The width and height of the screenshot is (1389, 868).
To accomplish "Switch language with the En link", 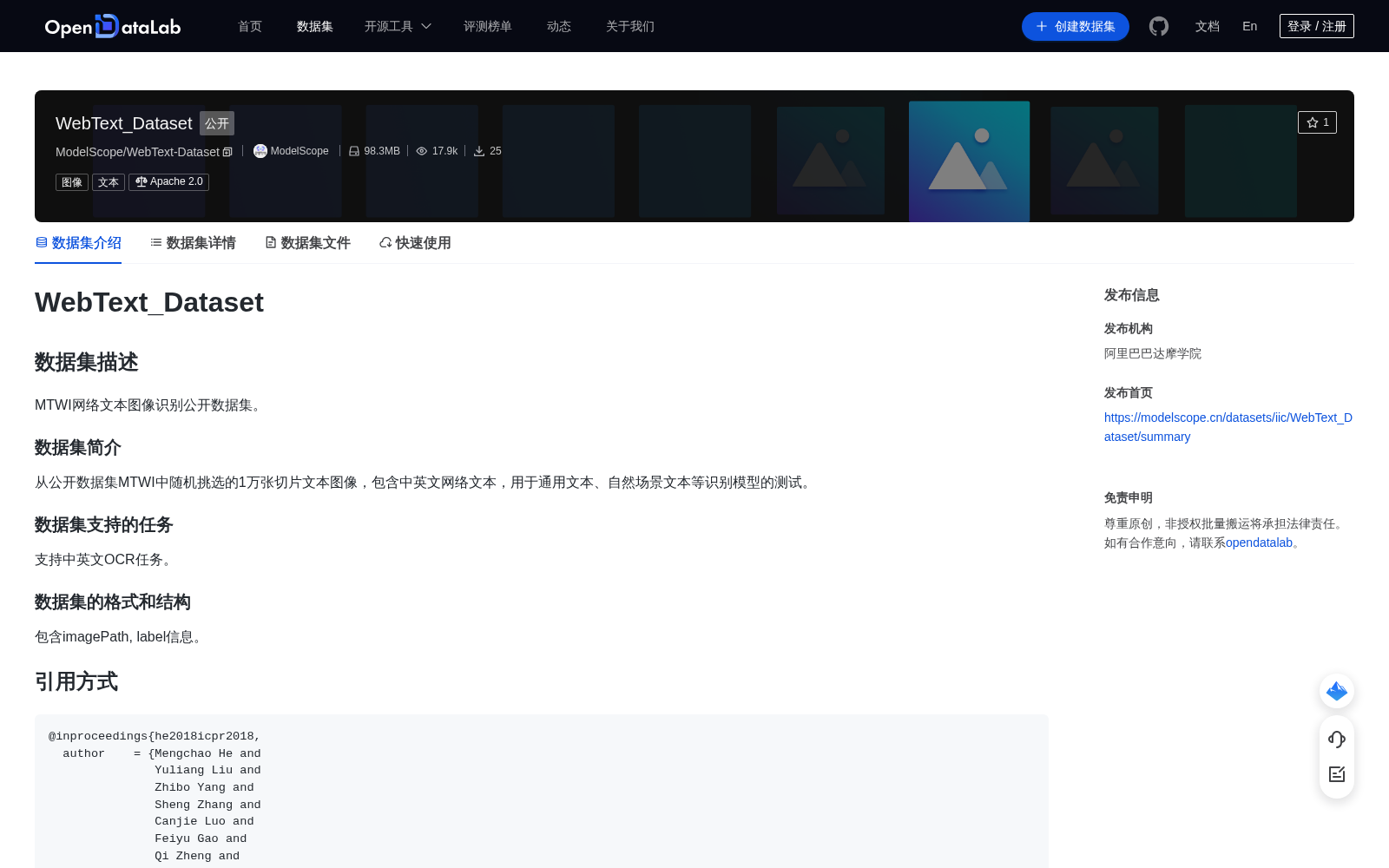I will coord(1250,26).
